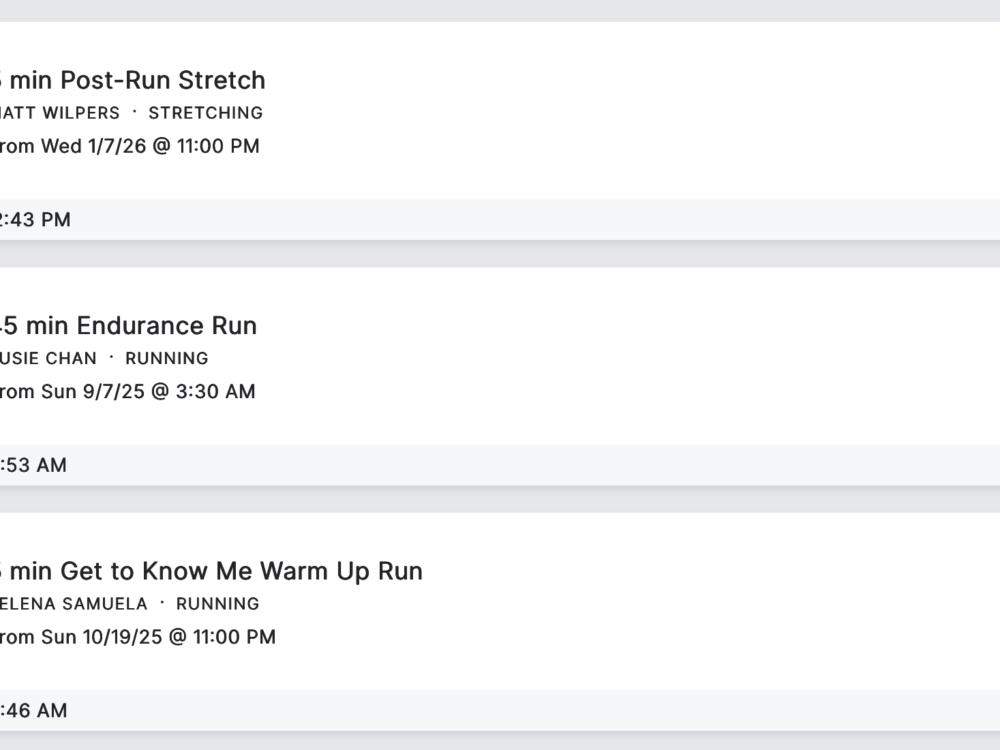The image size is (1000, 750).
Task: Click the :53 AM timestamp footer
Action: tap(34, 465)
